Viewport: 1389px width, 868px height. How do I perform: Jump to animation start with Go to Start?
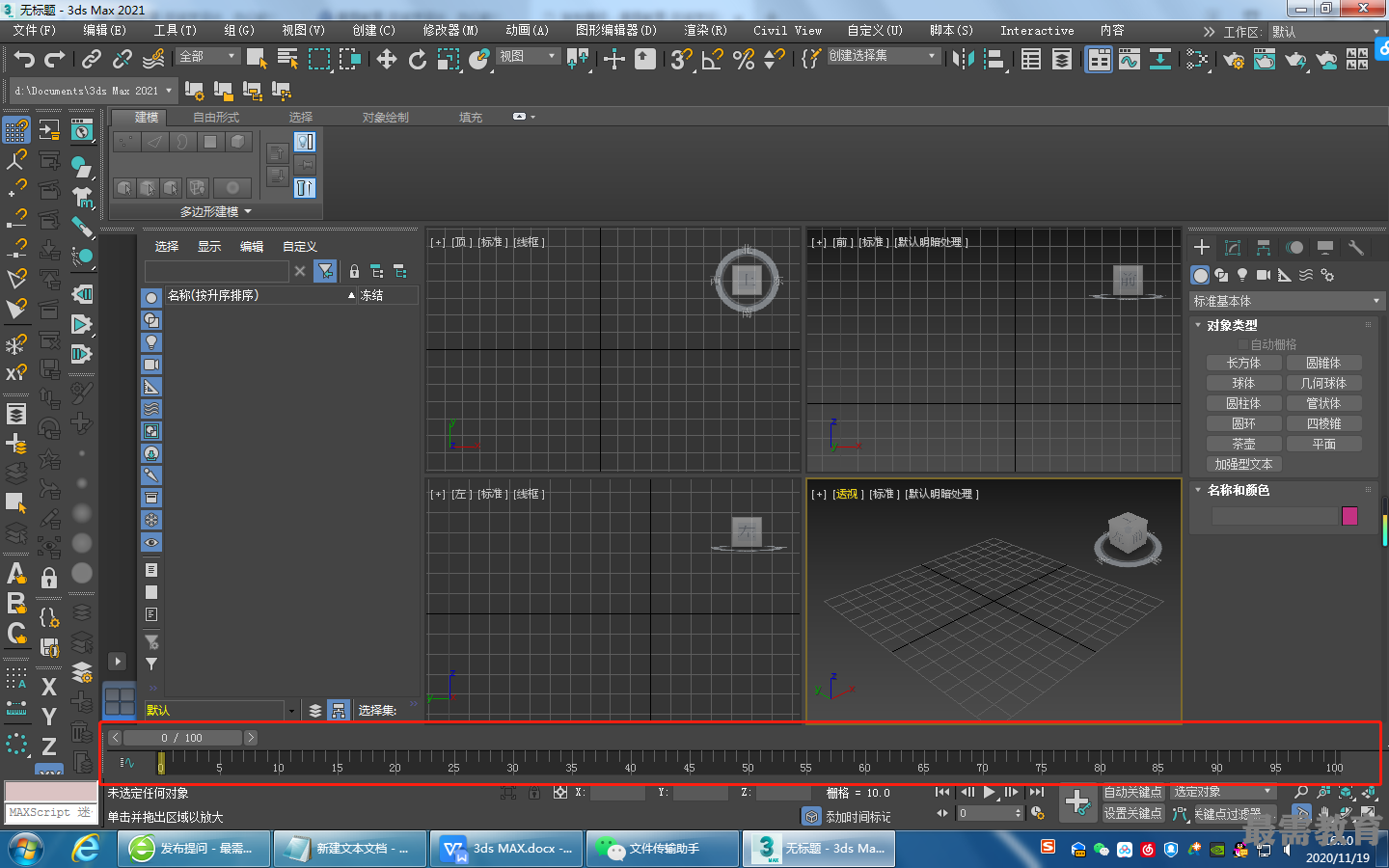[x=942, y=792]
